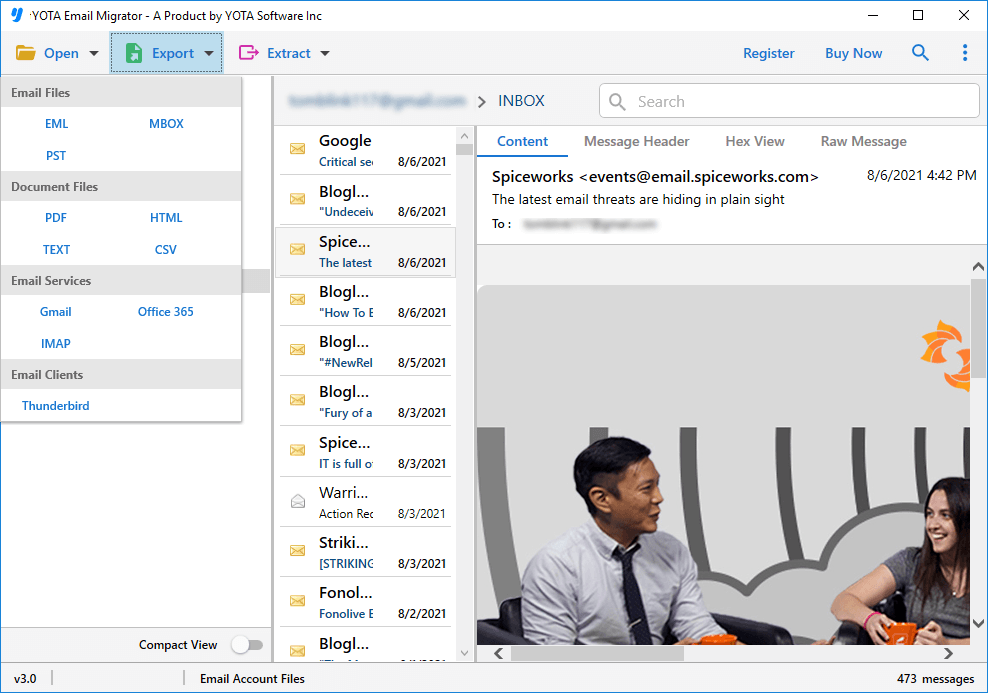
Task: Click the envelope icon next to the Google email
Action: pyautogui.click(x=297, y=149)
